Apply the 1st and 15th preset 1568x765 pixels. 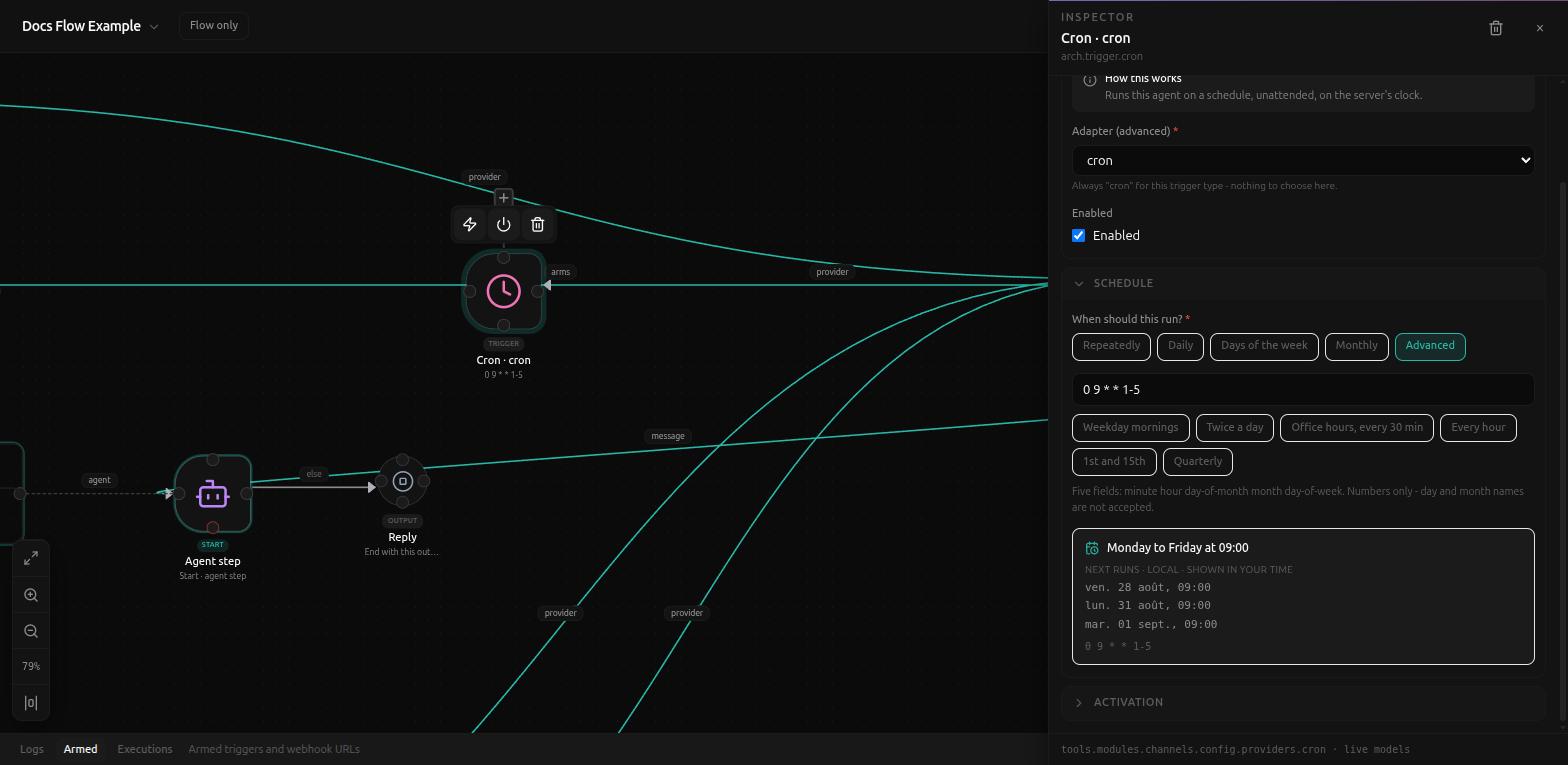tap(1114, 462)
